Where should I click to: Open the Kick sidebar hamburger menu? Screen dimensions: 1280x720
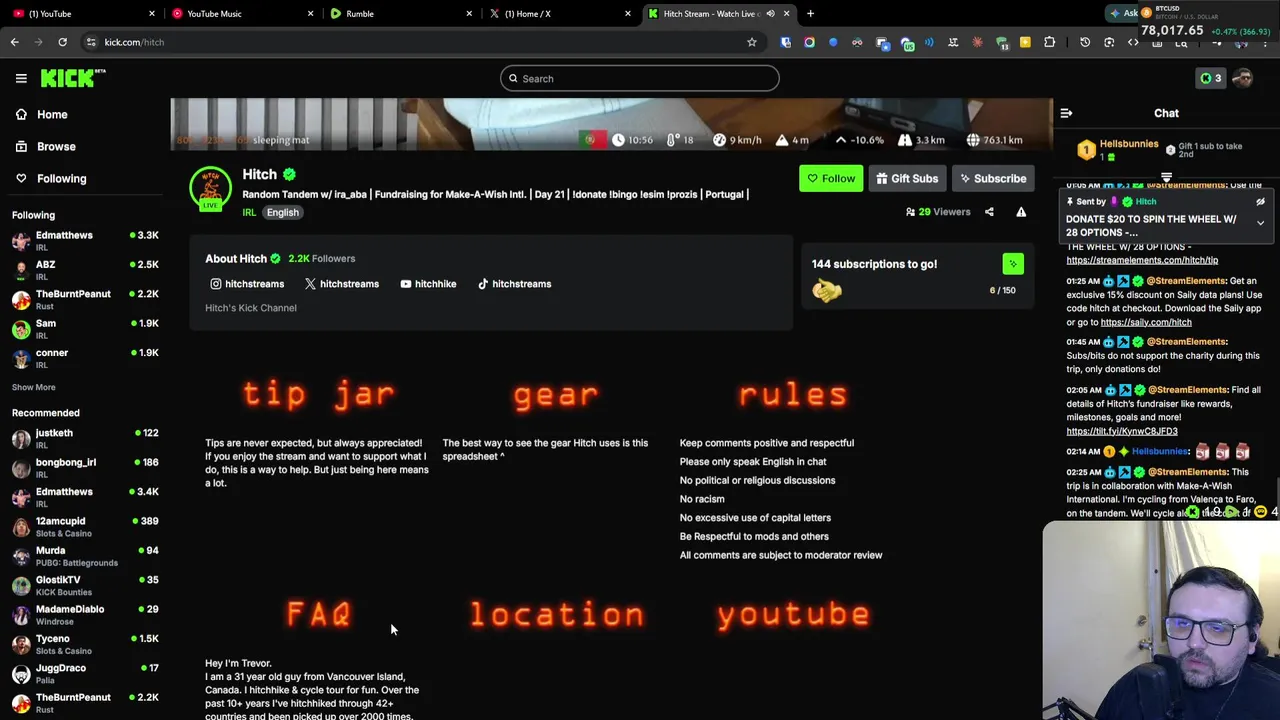pos(21,78)
